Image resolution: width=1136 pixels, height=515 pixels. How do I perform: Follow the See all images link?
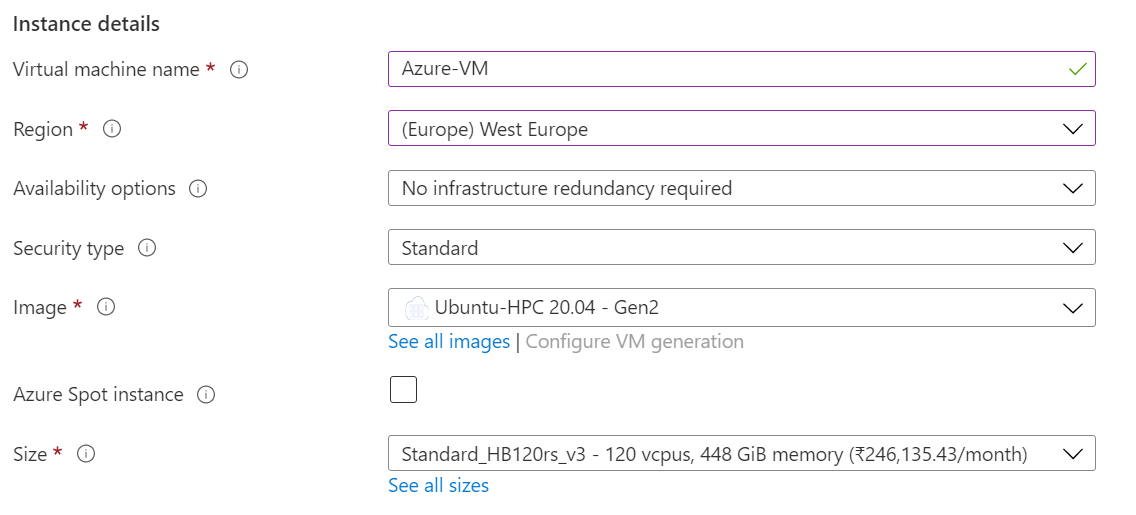[x=449, y=342]
